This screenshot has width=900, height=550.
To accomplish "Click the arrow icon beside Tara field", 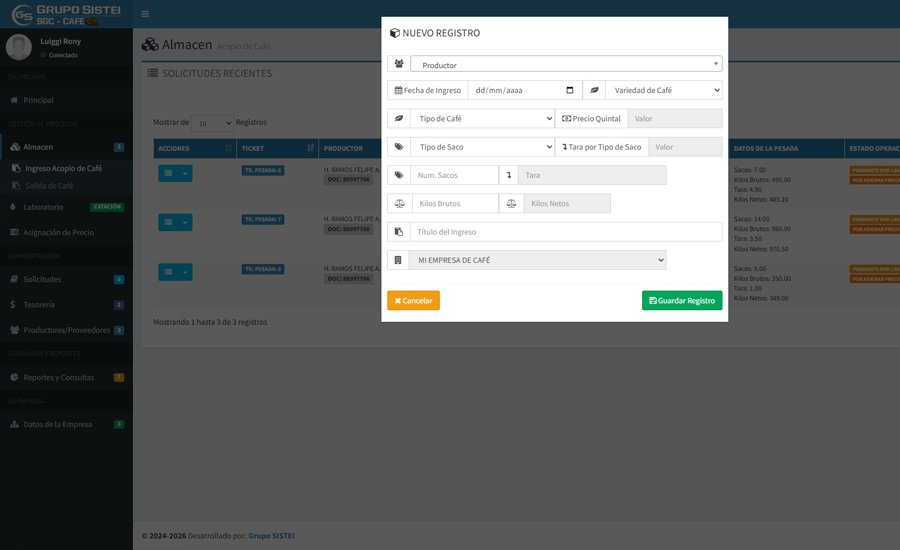I will pos(509,175).
